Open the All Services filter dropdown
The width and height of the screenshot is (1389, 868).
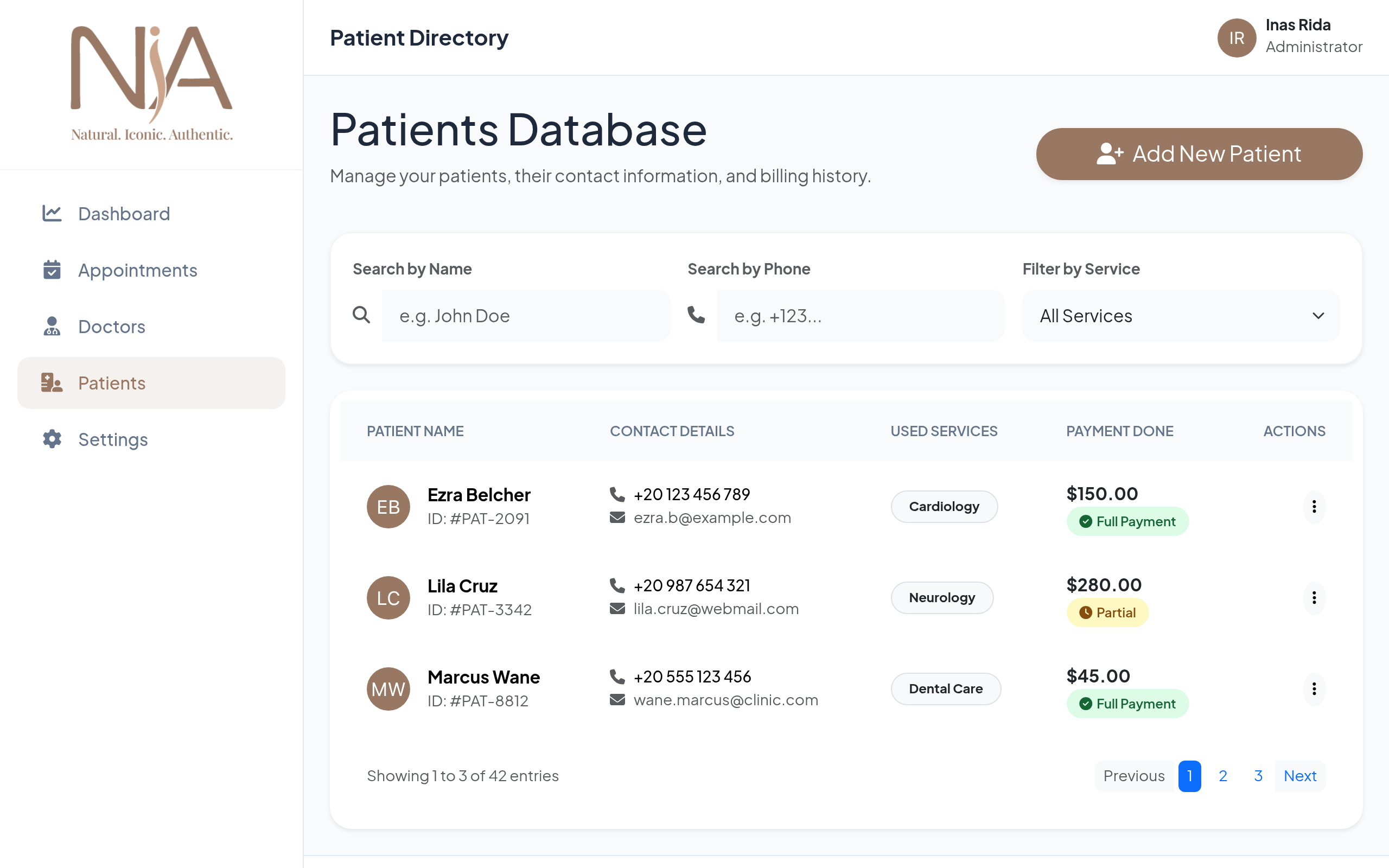click(1181, 316)
